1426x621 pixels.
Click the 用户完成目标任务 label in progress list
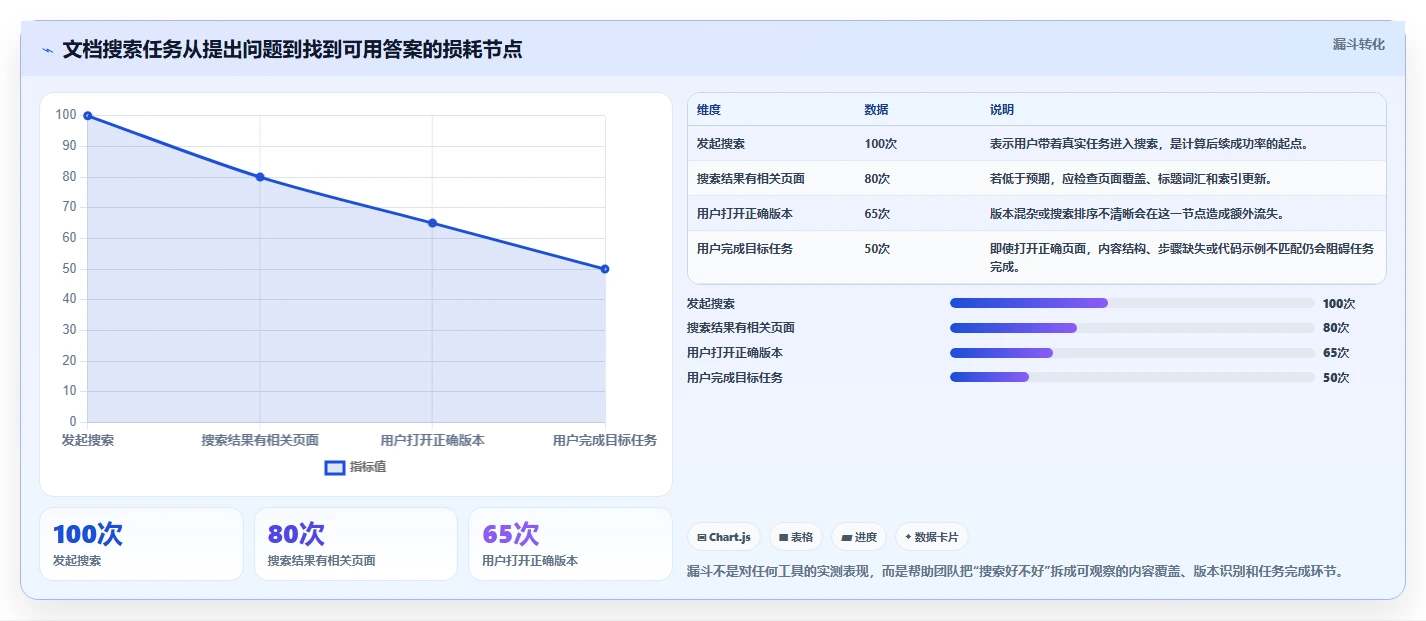[735, 378]
